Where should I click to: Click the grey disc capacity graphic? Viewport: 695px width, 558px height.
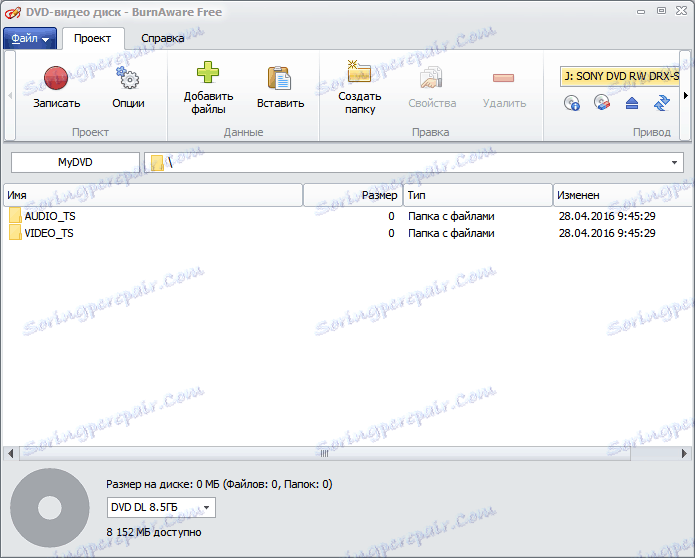[x=50, y=508]
